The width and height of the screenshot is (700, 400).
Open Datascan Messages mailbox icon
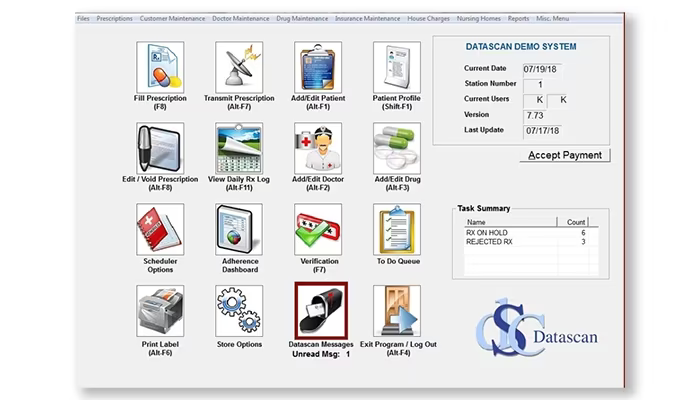(x=321, y=311)
